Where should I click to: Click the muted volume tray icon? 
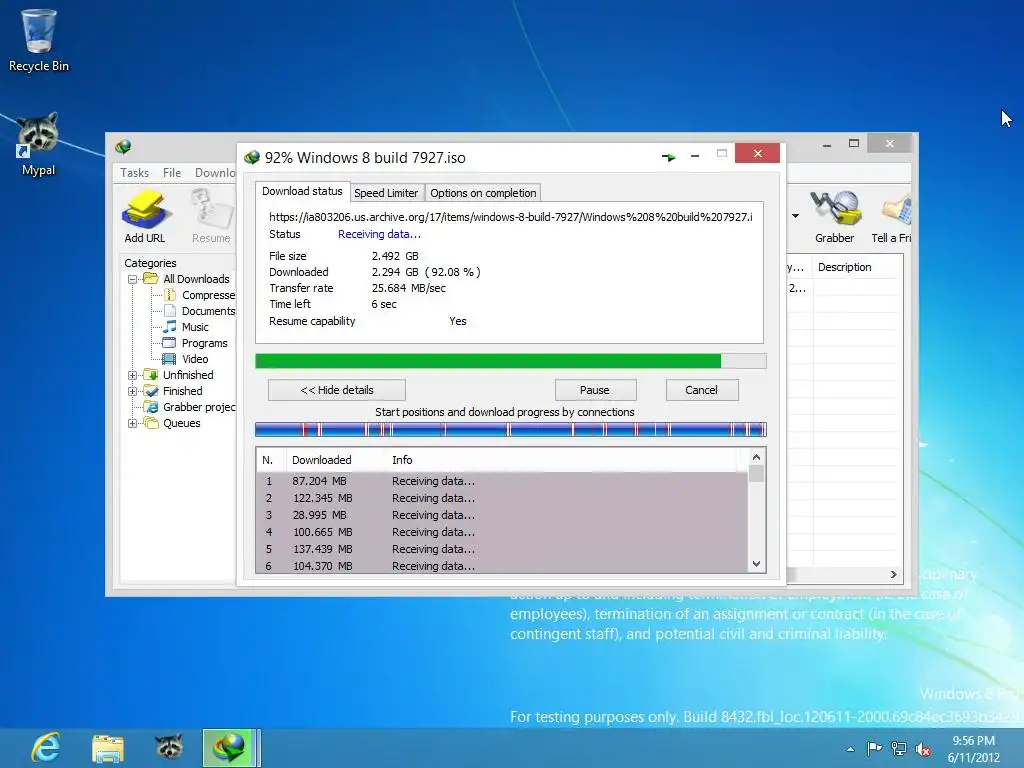pos(923,749)
